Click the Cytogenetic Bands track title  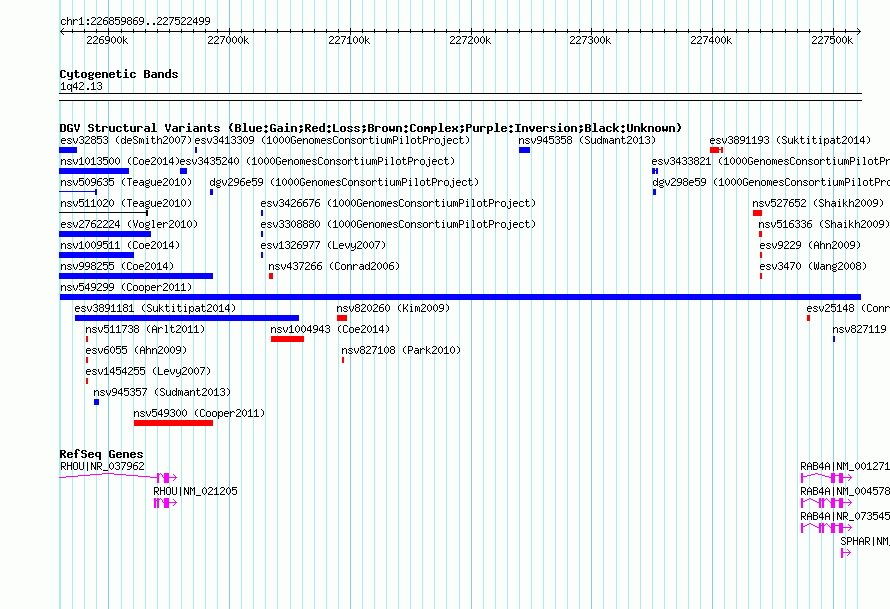click(119, 74)
